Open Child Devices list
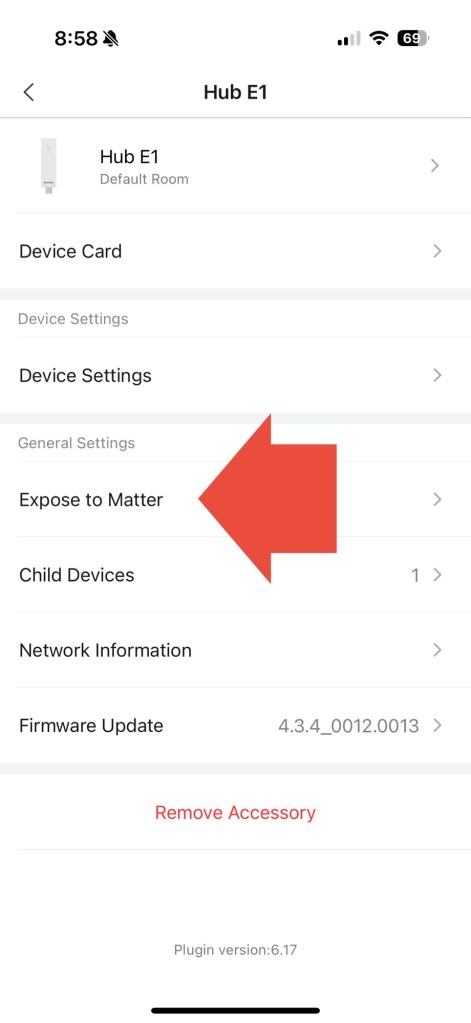The height and width of the screenshot is (1023, 471). click(x=236, y=575)
